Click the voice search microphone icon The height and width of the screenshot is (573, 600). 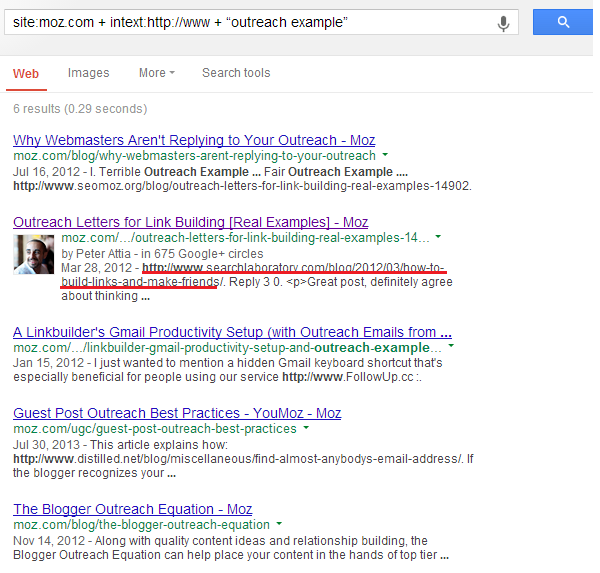click(503, 23)
